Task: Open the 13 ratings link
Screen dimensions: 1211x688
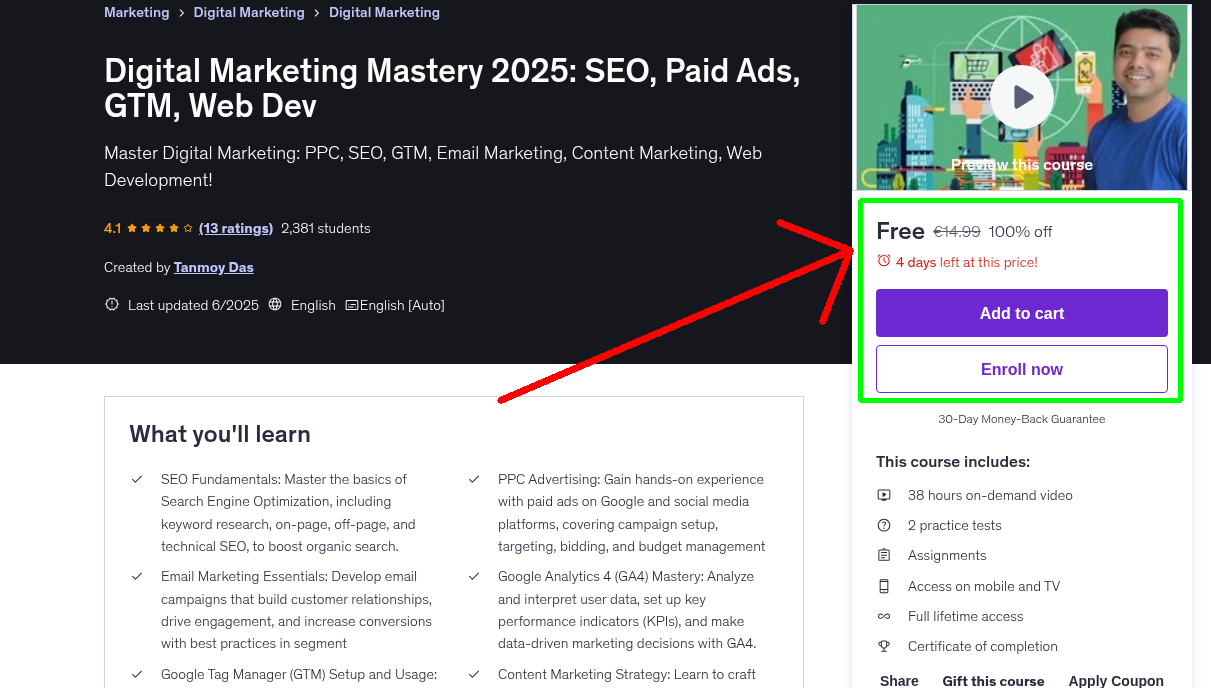Action: [236, 228]
